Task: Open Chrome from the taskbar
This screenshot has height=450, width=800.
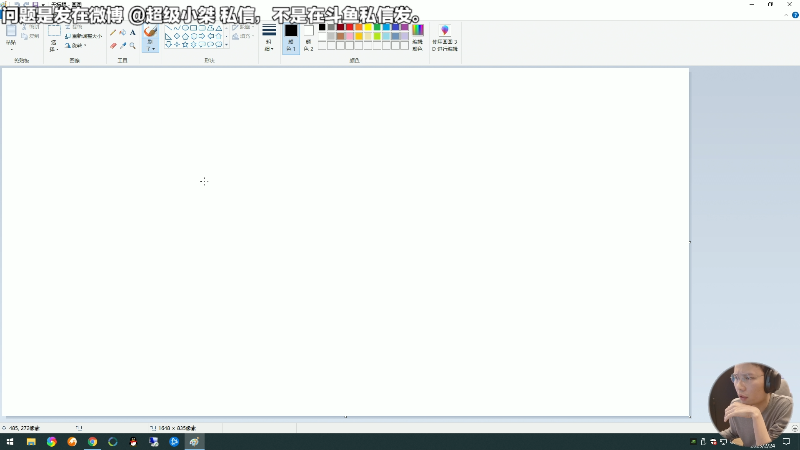Action: coord(92,442)
